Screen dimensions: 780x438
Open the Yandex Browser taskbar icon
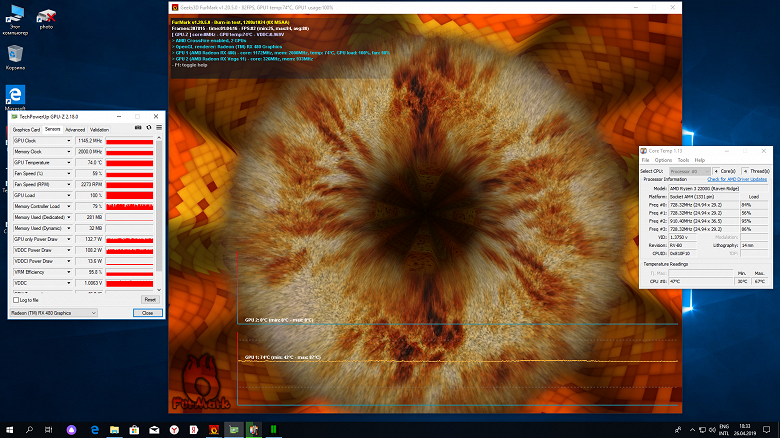174,430
